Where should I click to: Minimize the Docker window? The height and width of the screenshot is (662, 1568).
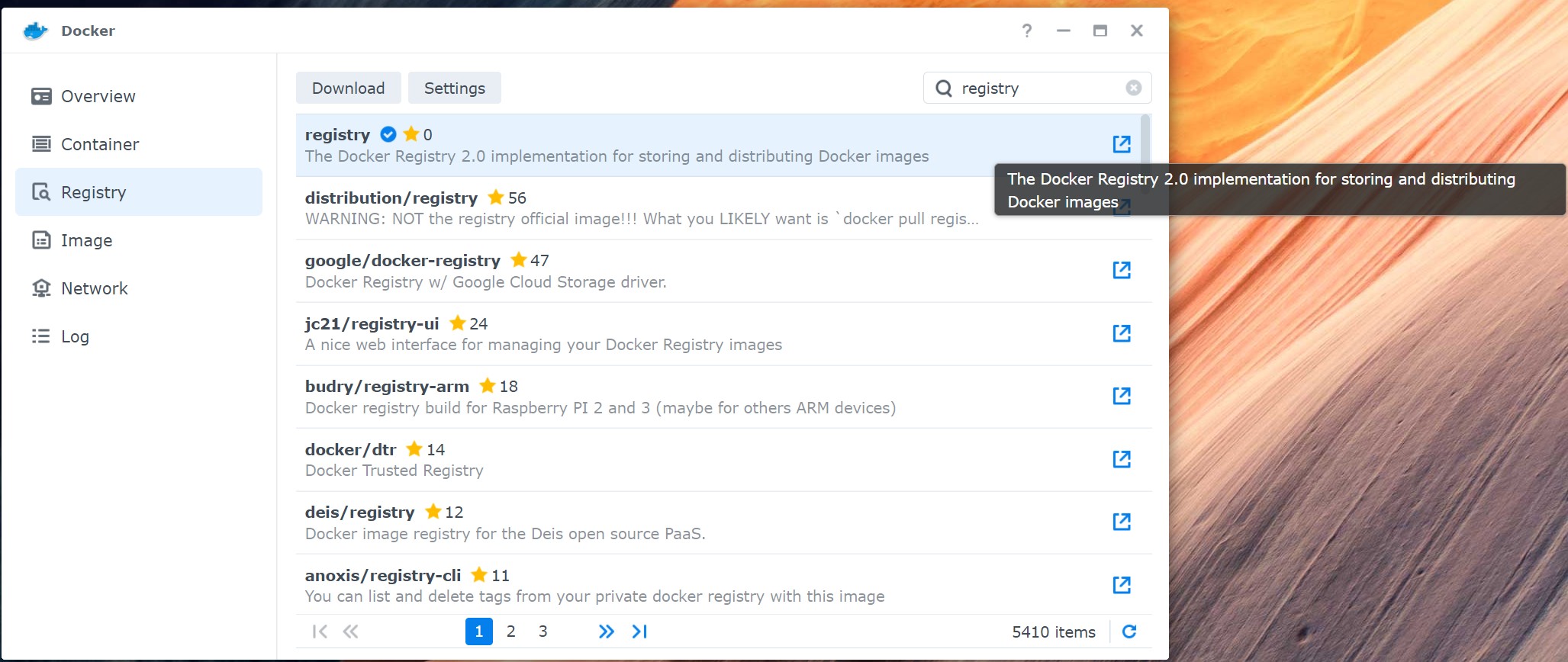click(1064, 31)
